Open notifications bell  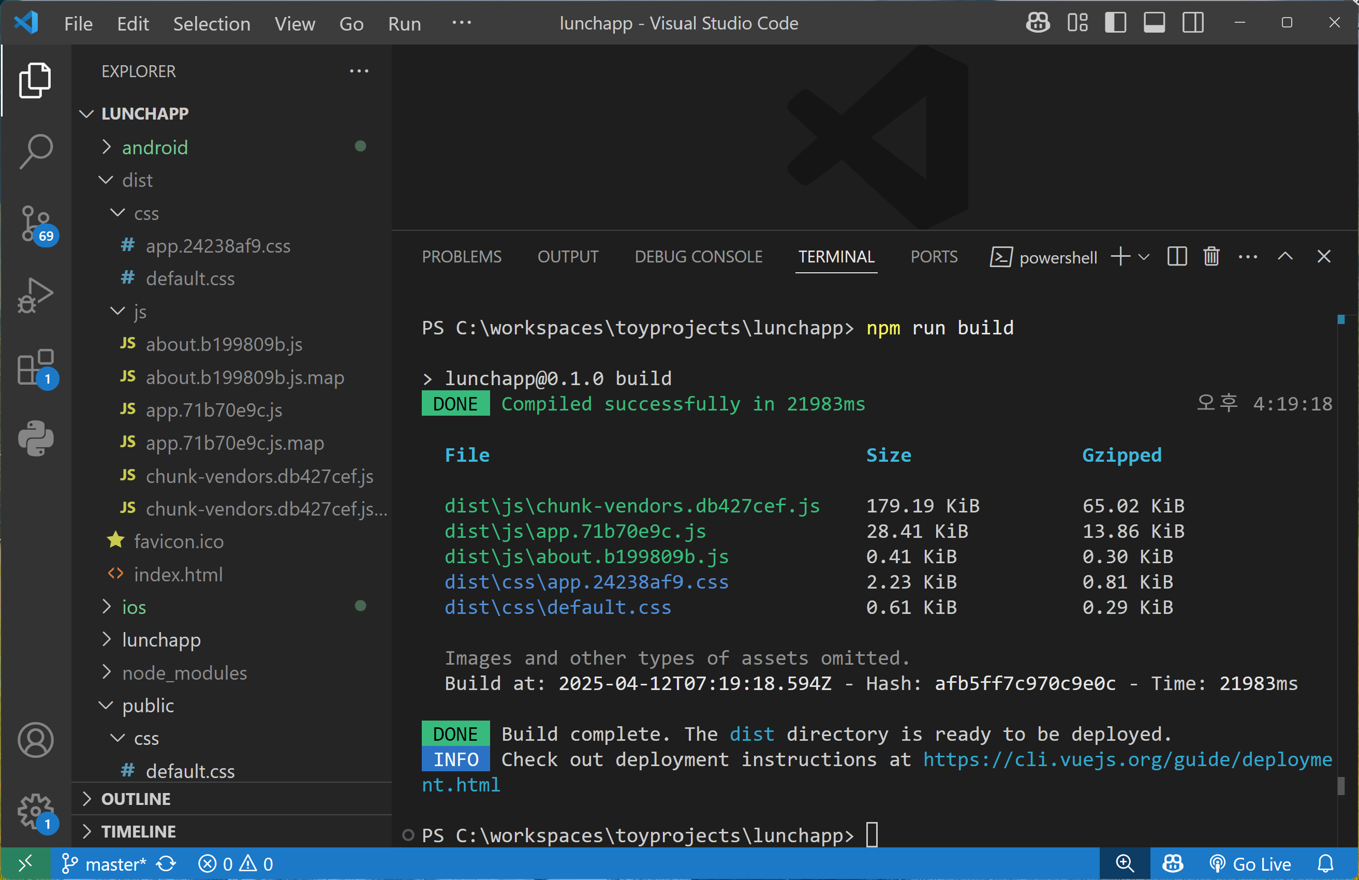click(1326, 863)
